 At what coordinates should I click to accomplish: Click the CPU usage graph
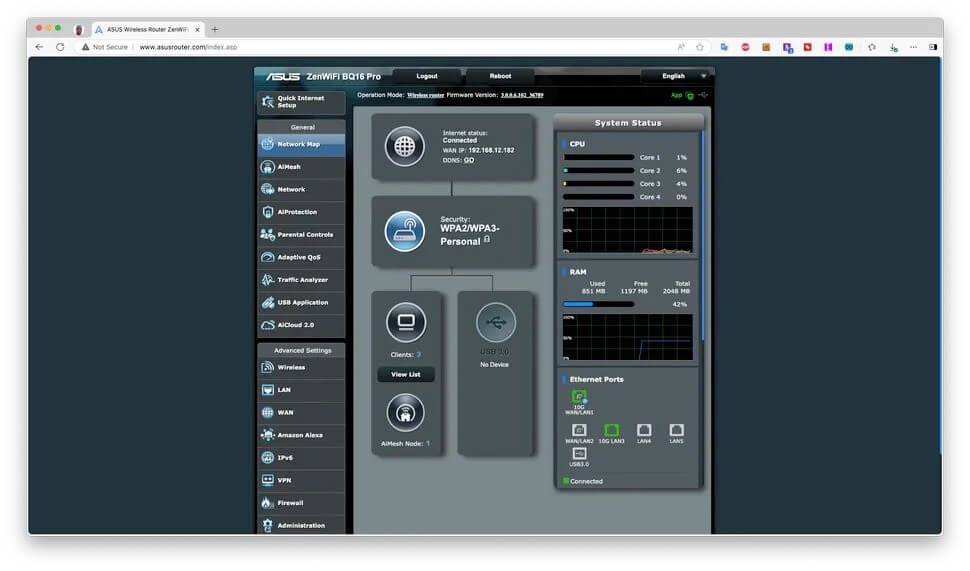pyautogui.click(x=627, y=230)
